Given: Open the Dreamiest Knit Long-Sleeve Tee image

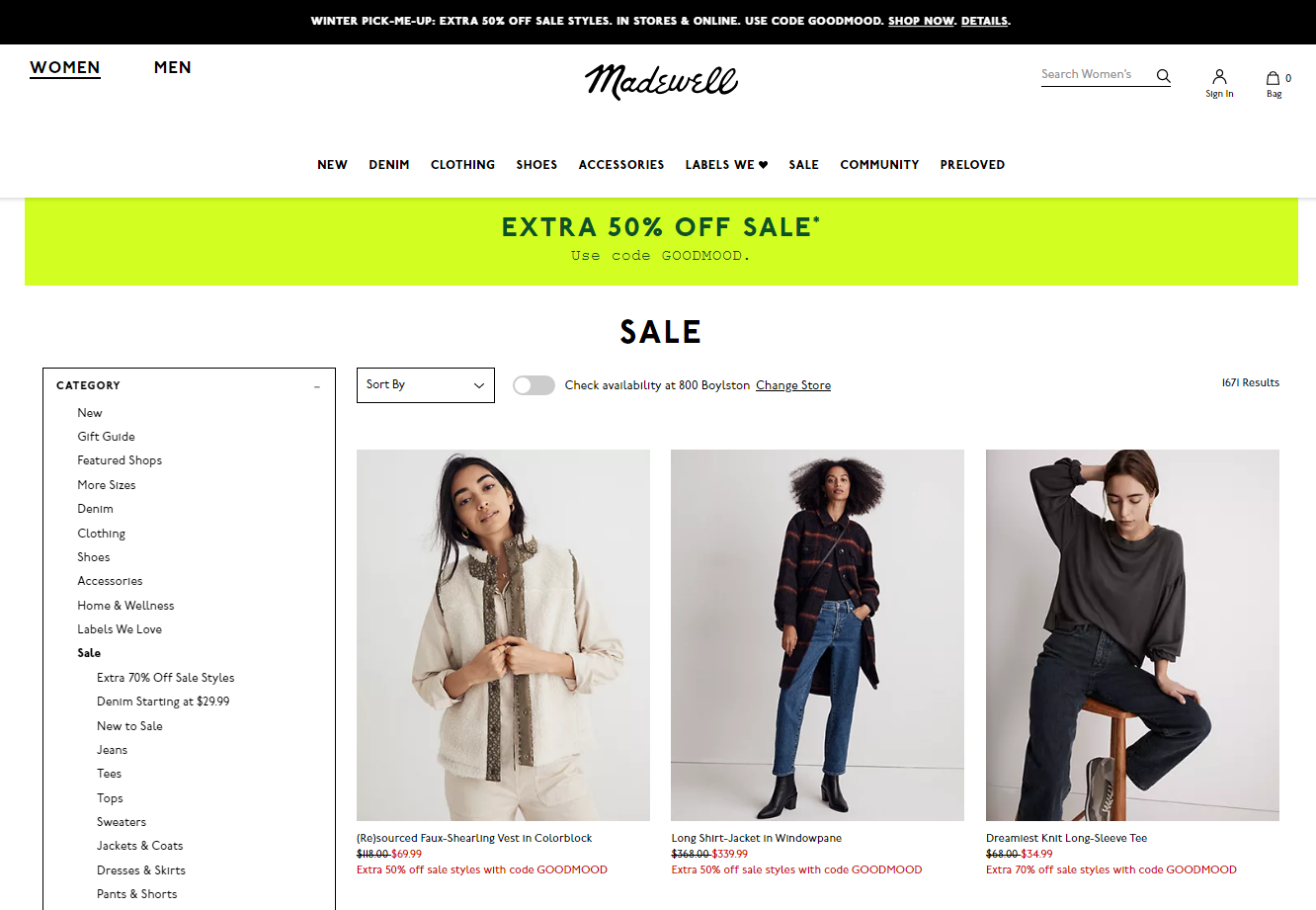Looking at the screenshot, I should (1132, 635).
